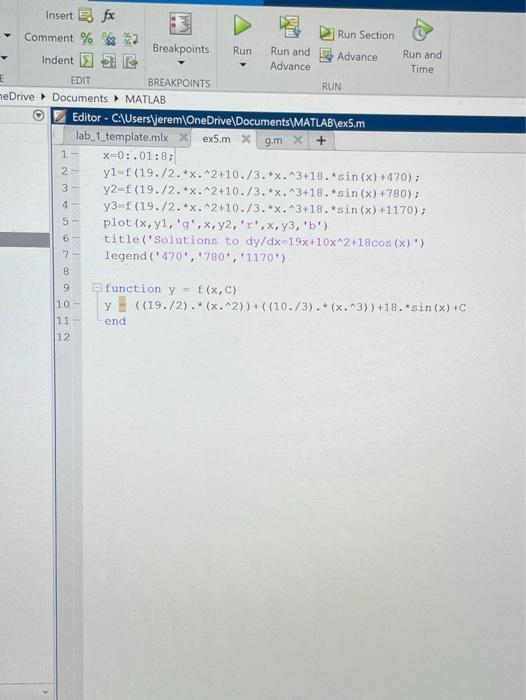
Task: Click the Documents folder in address bar
Action: pyautogui.click(x=80, y=98)
